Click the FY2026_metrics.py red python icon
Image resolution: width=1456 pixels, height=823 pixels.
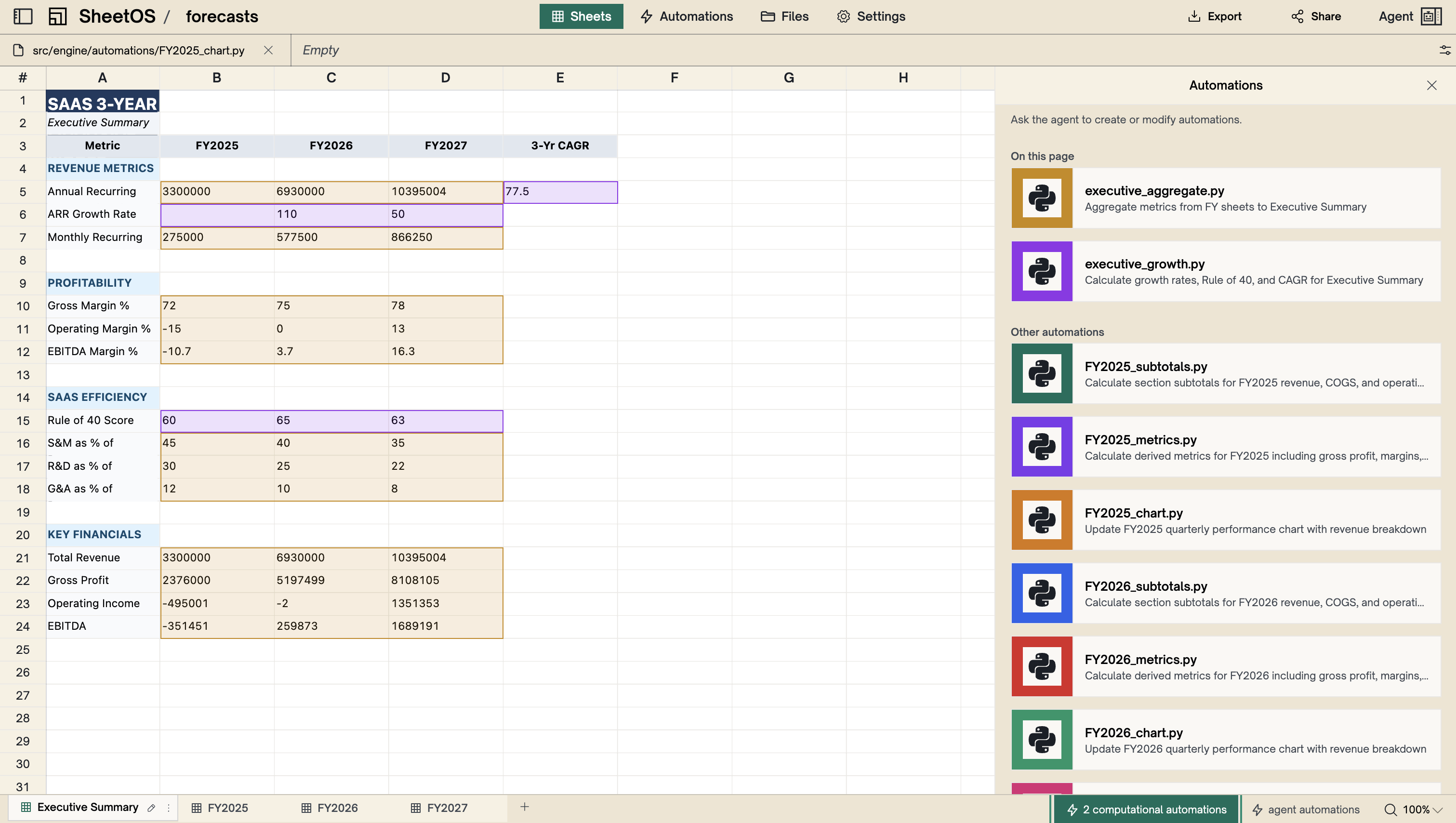coord(1041,666)
